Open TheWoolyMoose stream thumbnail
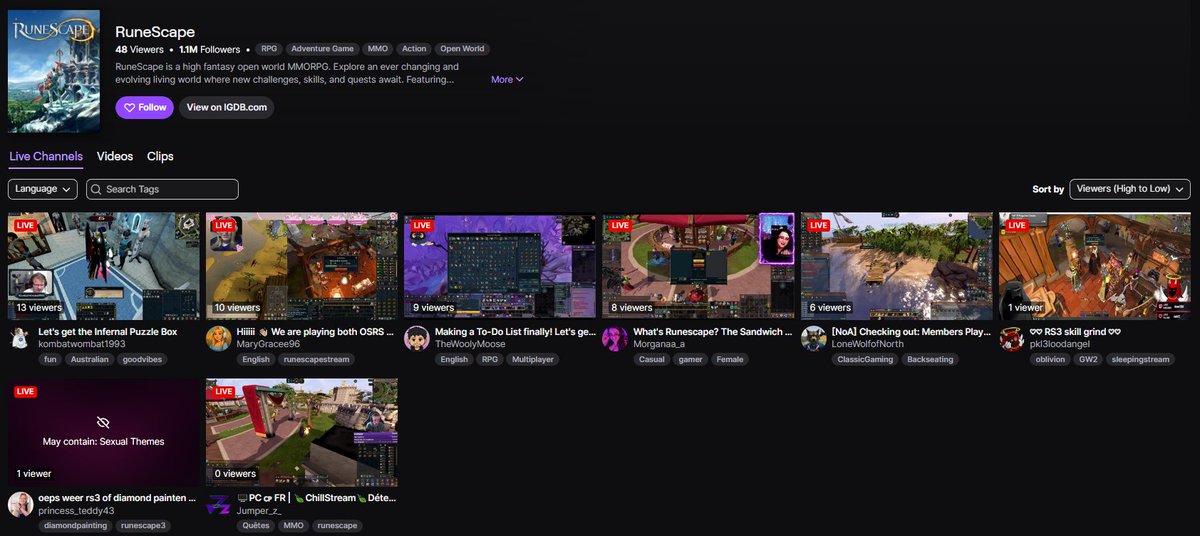 tap(500, 265)
